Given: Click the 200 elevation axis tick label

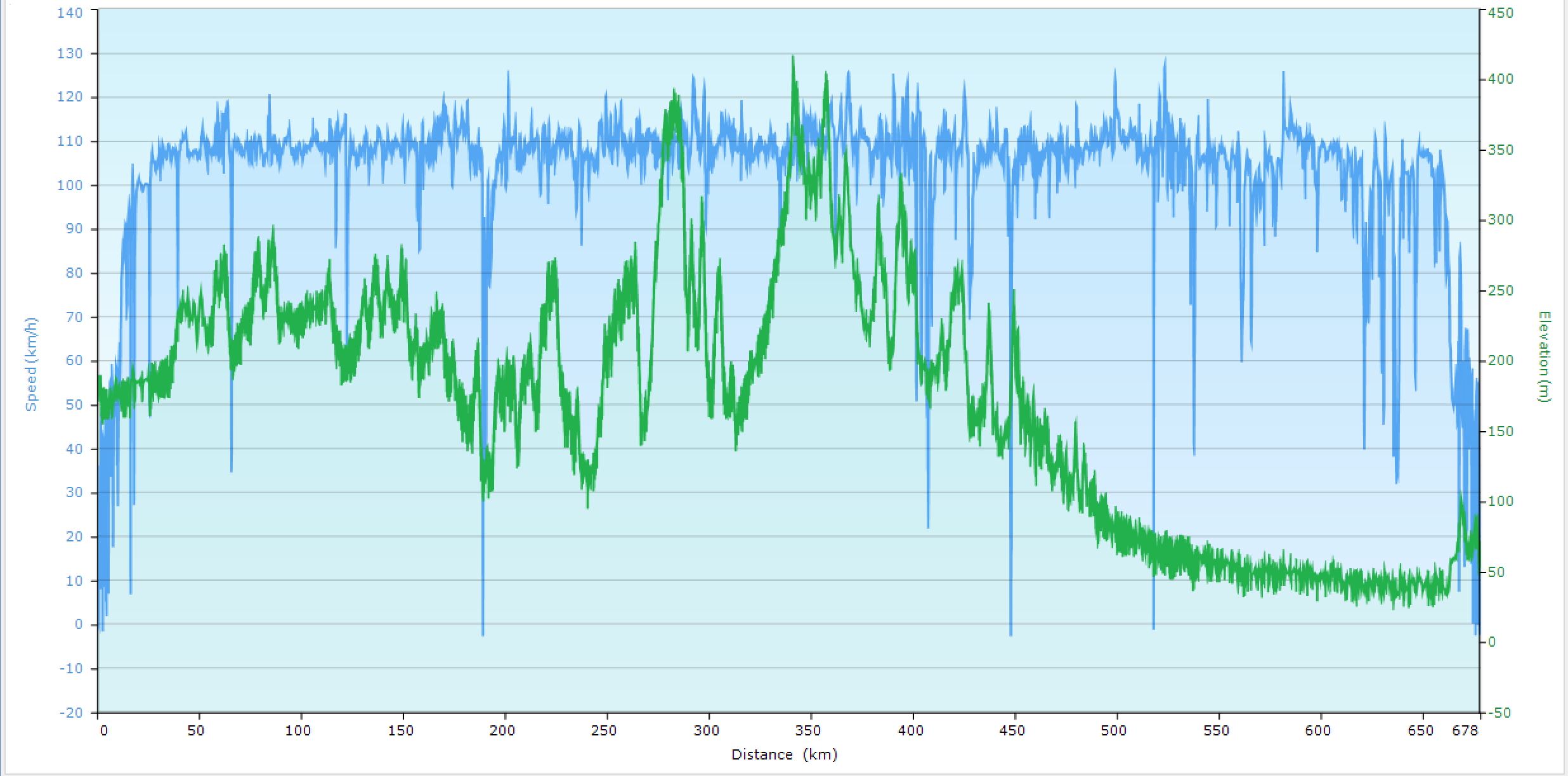Looking at the screenshot, I should pos(1500,360).
